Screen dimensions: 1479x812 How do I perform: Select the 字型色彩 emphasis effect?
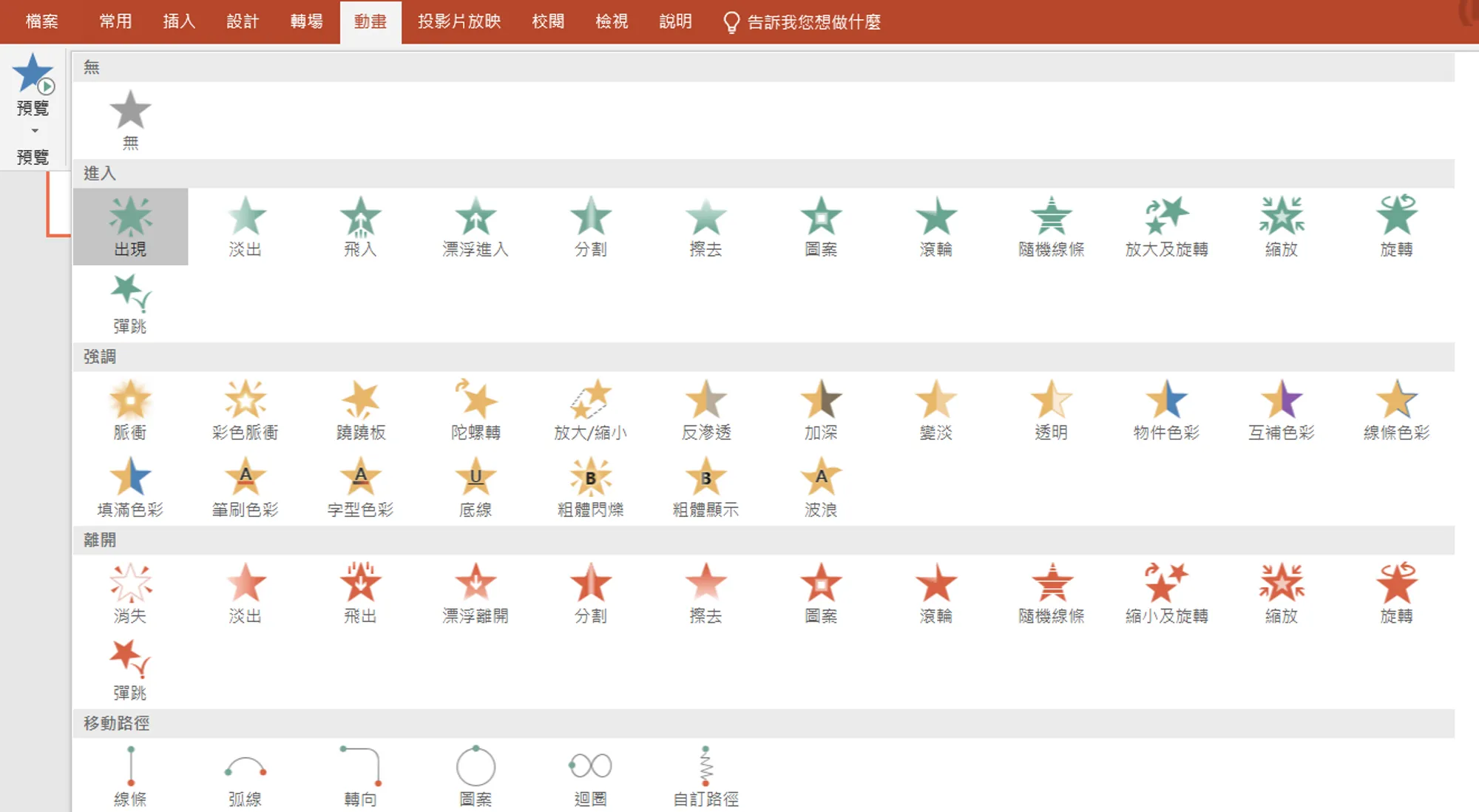[360, 487]
